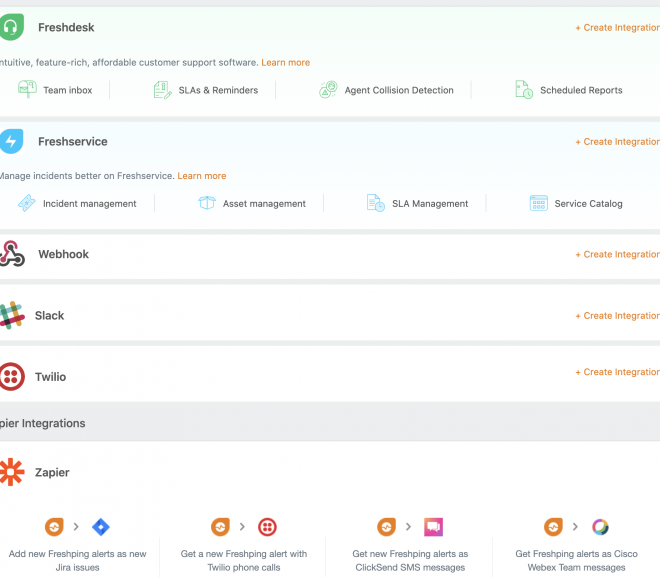
Task: Click the Twilio icon in Zapier templates
Action: click(267, 526)
